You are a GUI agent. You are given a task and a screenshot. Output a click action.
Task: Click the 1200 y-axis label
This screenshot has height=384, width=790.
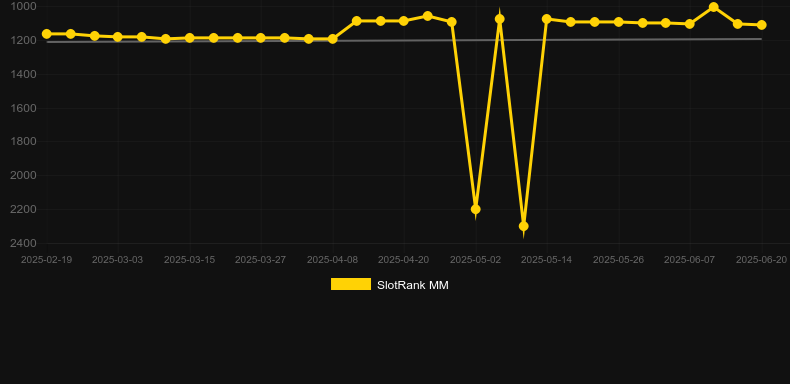point(23,40)
